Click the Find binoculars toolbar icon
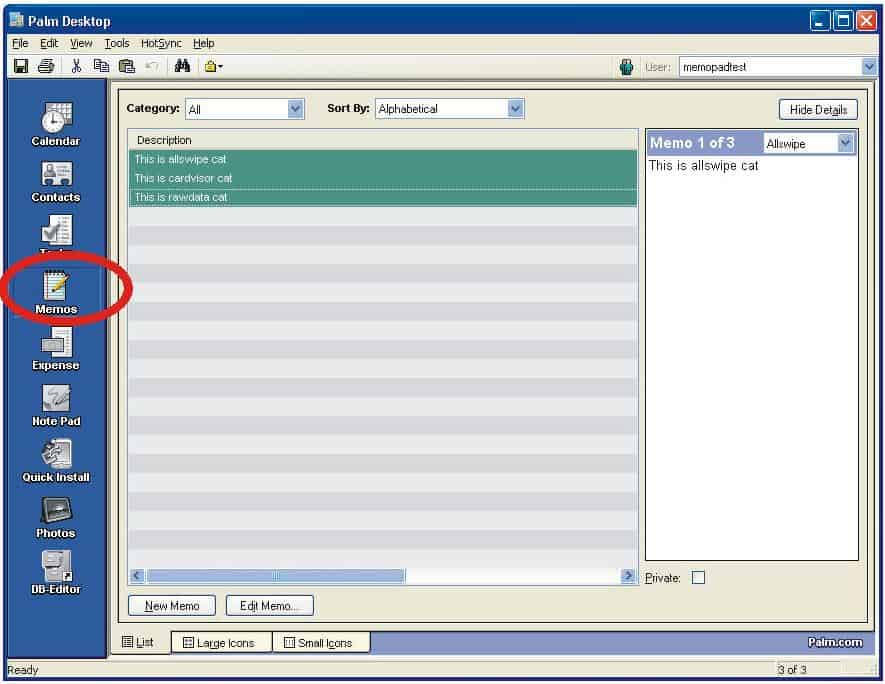Viewport: 885px width, 684px height. pos(184,65)
